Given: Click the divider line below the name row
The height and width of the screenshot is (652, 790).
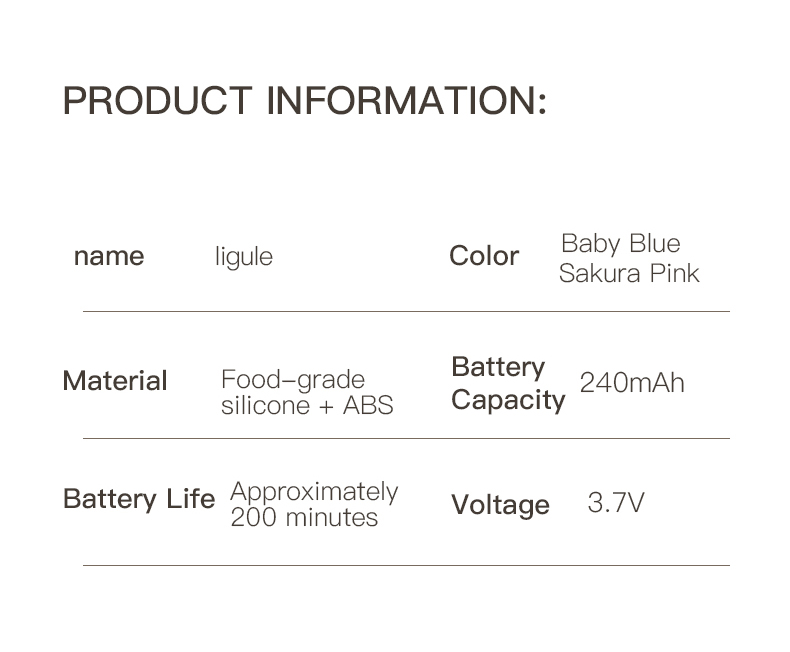Looking at the screenshot, I should (x=405, y=312).
